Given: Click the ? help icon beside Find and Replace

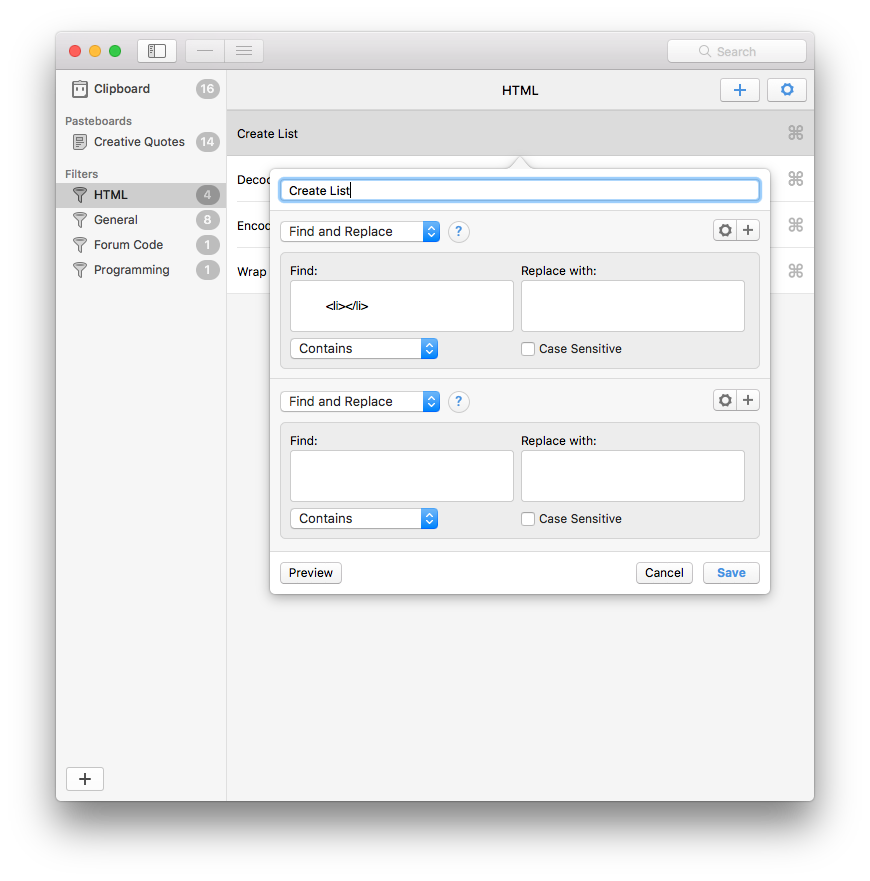Looking at the screenshot, I should click(458, 231).
